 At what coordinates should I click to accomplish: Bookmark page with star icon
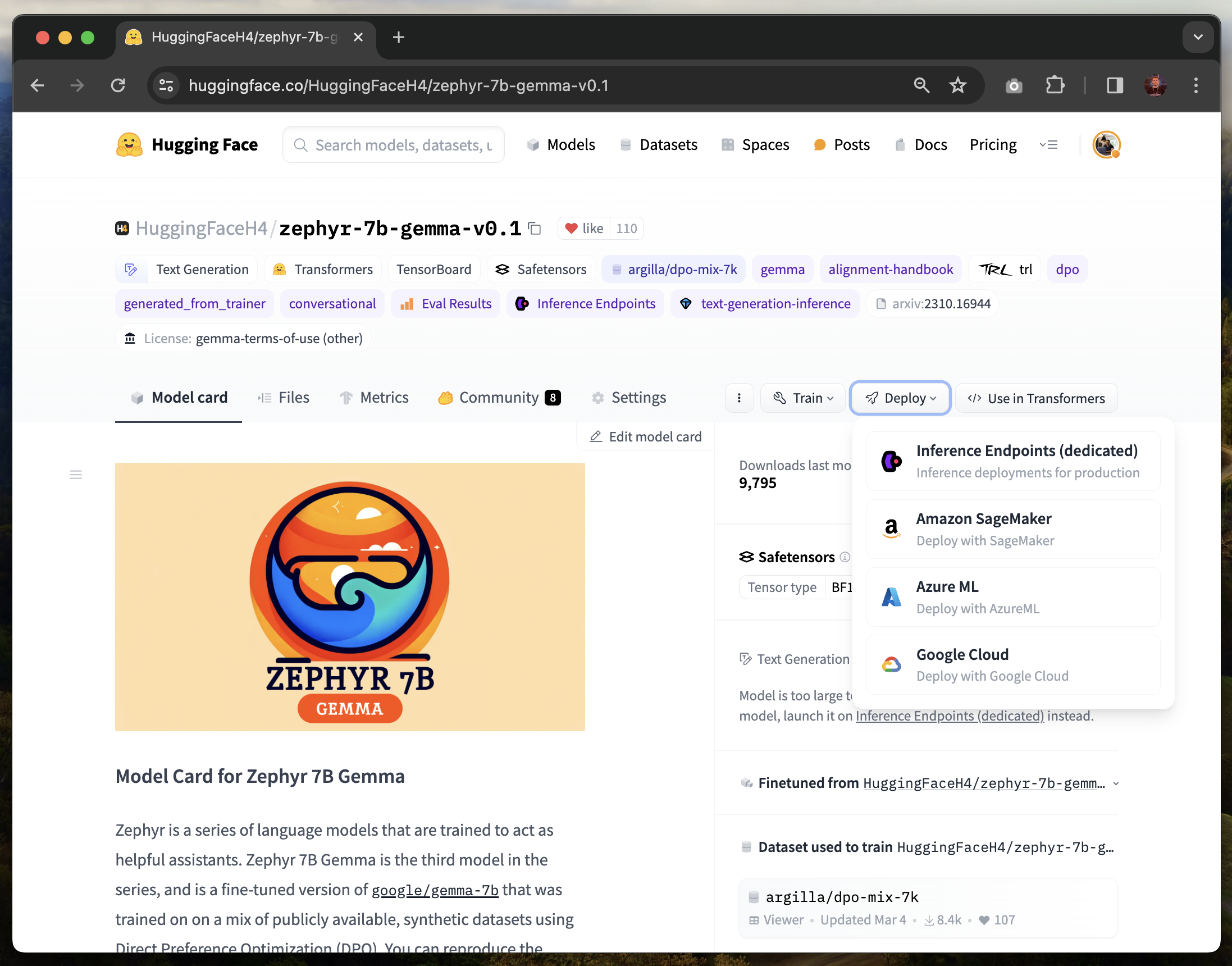coord(958,85)
